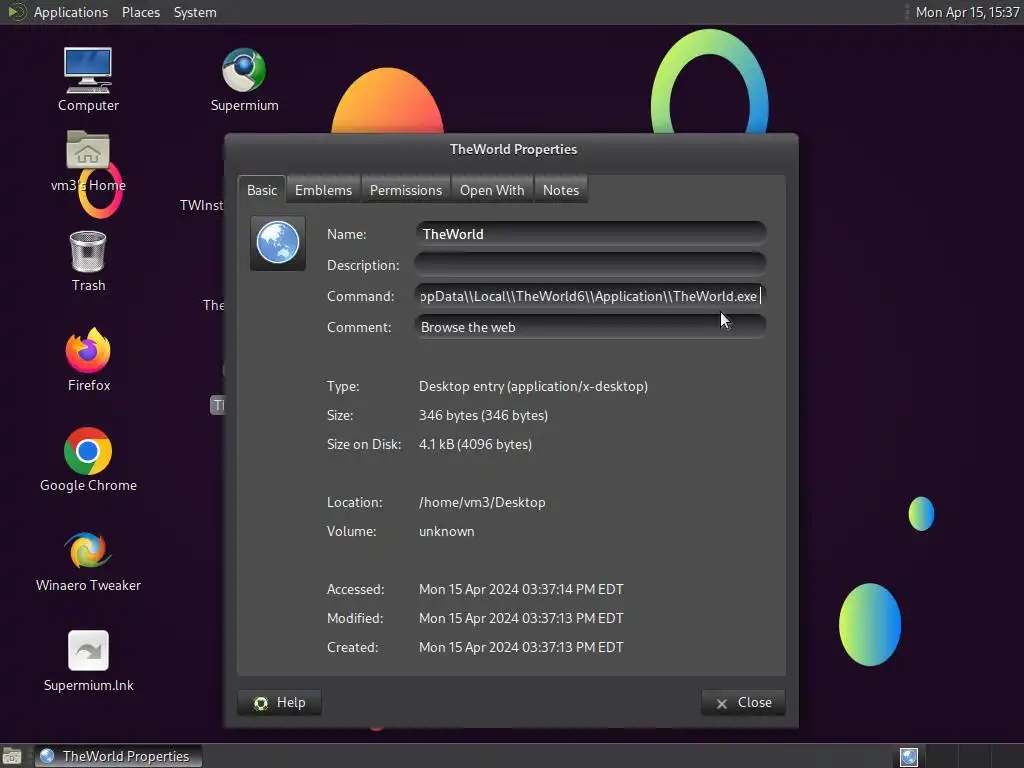This screenshot has height=768, width=1024.
Task: Switch to the Notes tab
Action: point(561,190)
